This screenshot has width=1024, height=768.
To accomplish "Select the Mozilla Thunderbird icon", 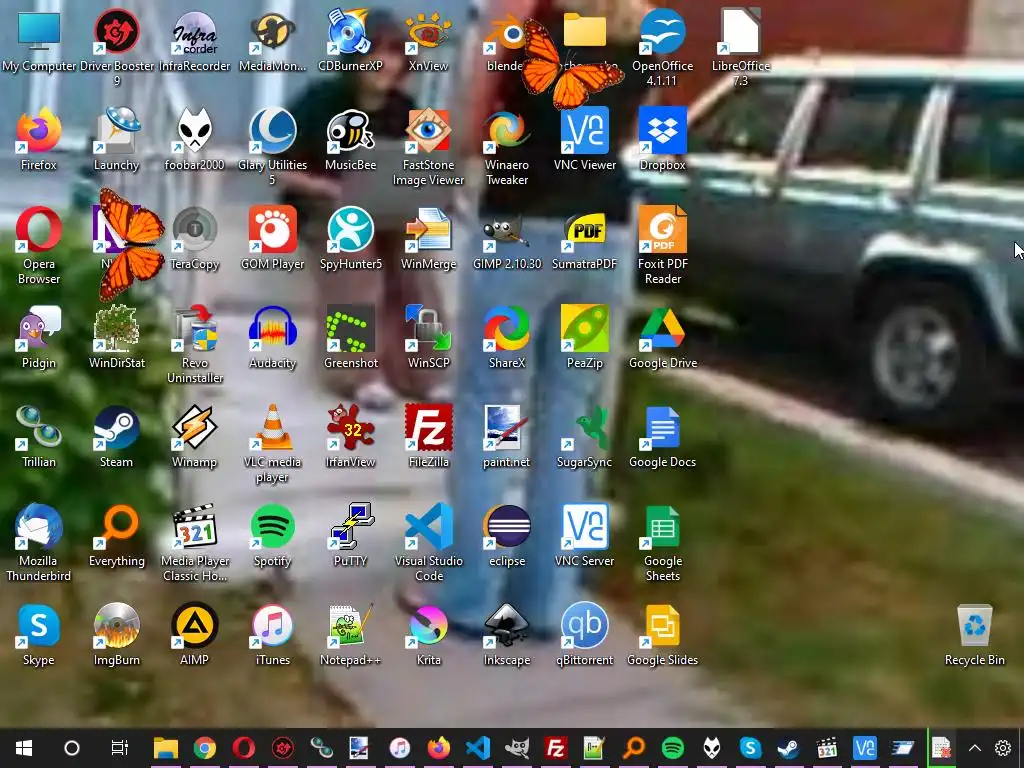I will click(39, 542).
